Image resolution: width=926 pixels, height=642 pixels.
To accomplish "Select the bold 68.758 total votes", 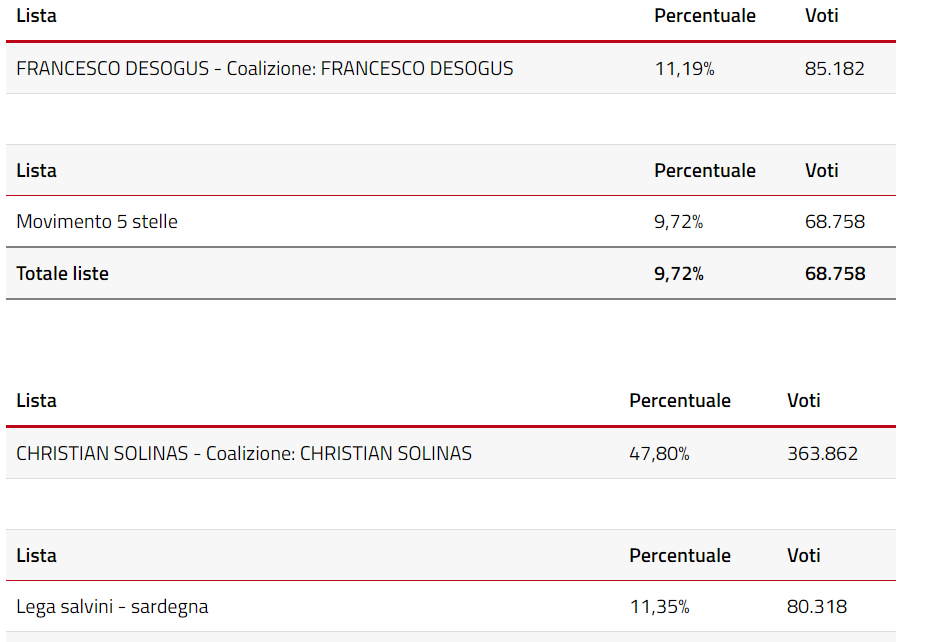I will click(835, 274).
